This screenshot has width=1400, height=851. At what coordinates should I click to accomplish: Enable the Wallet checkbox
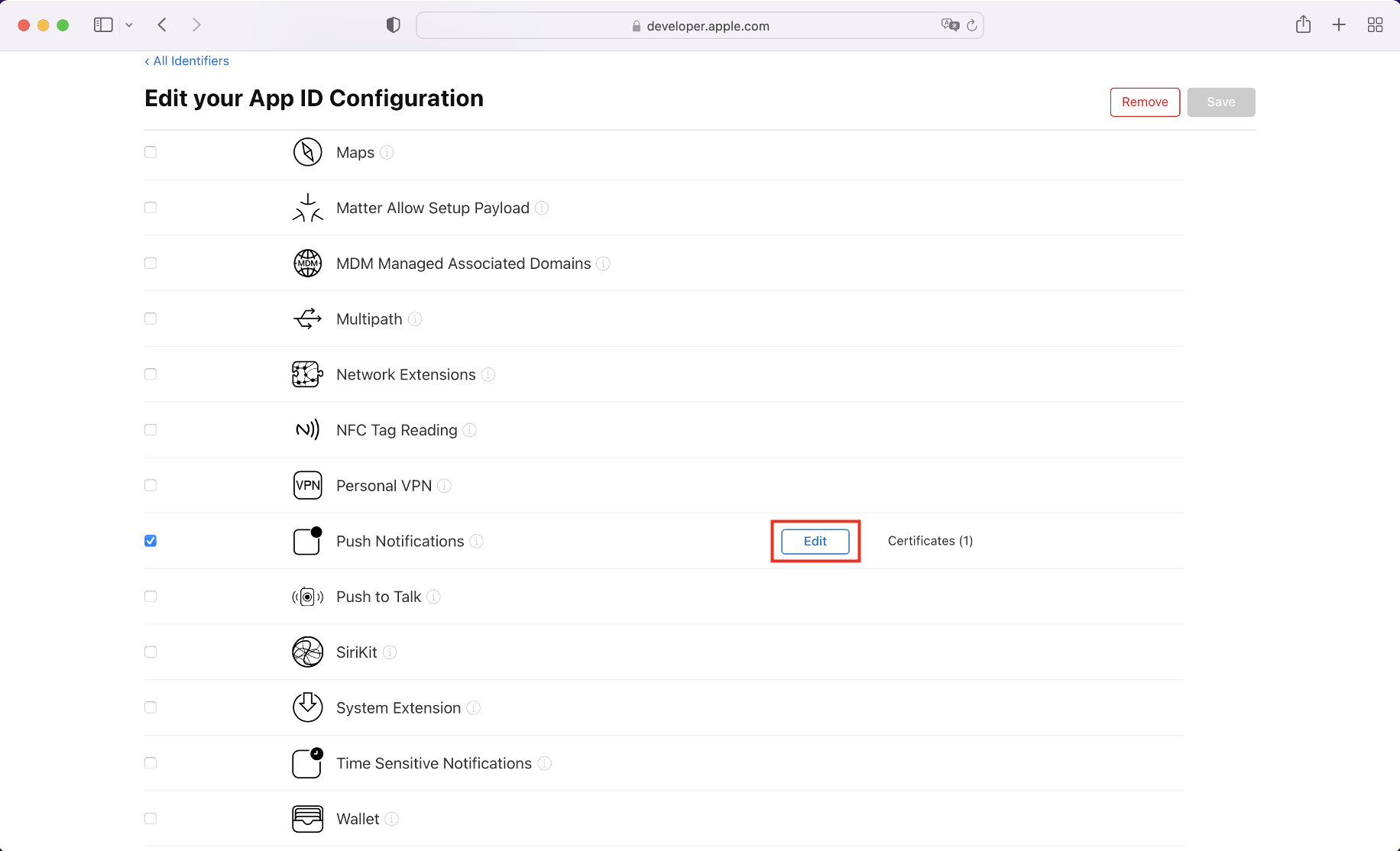pos(151,818)
